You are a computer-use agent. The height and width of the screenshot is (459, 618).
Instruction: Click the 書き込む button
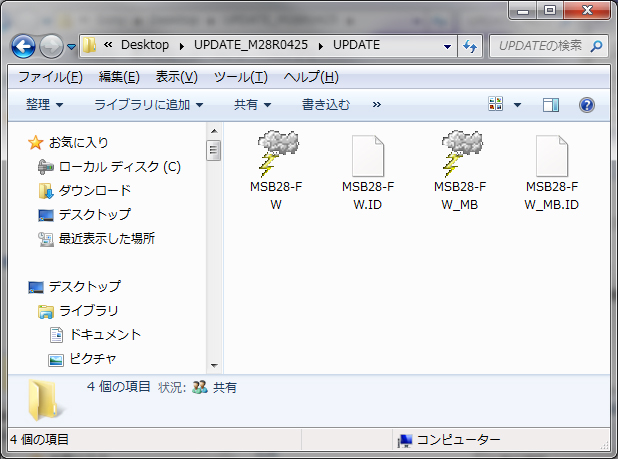pyautogui.click(x=326, y=104)
